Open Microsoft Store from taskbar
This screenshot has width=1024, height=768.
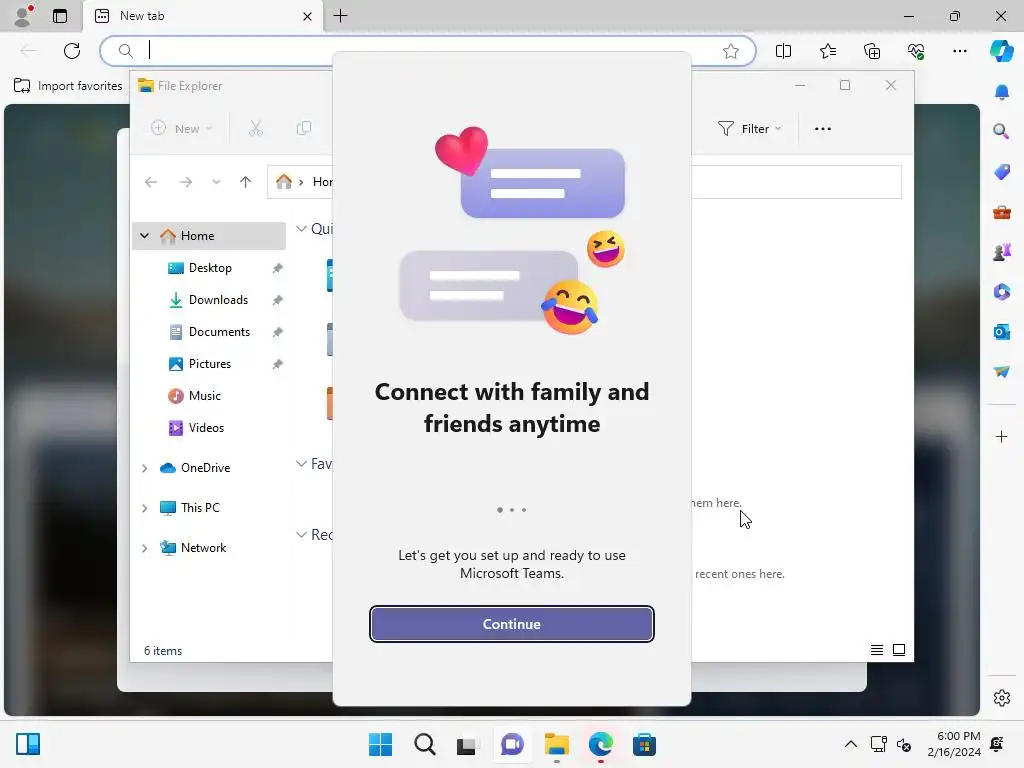(644, 744)
